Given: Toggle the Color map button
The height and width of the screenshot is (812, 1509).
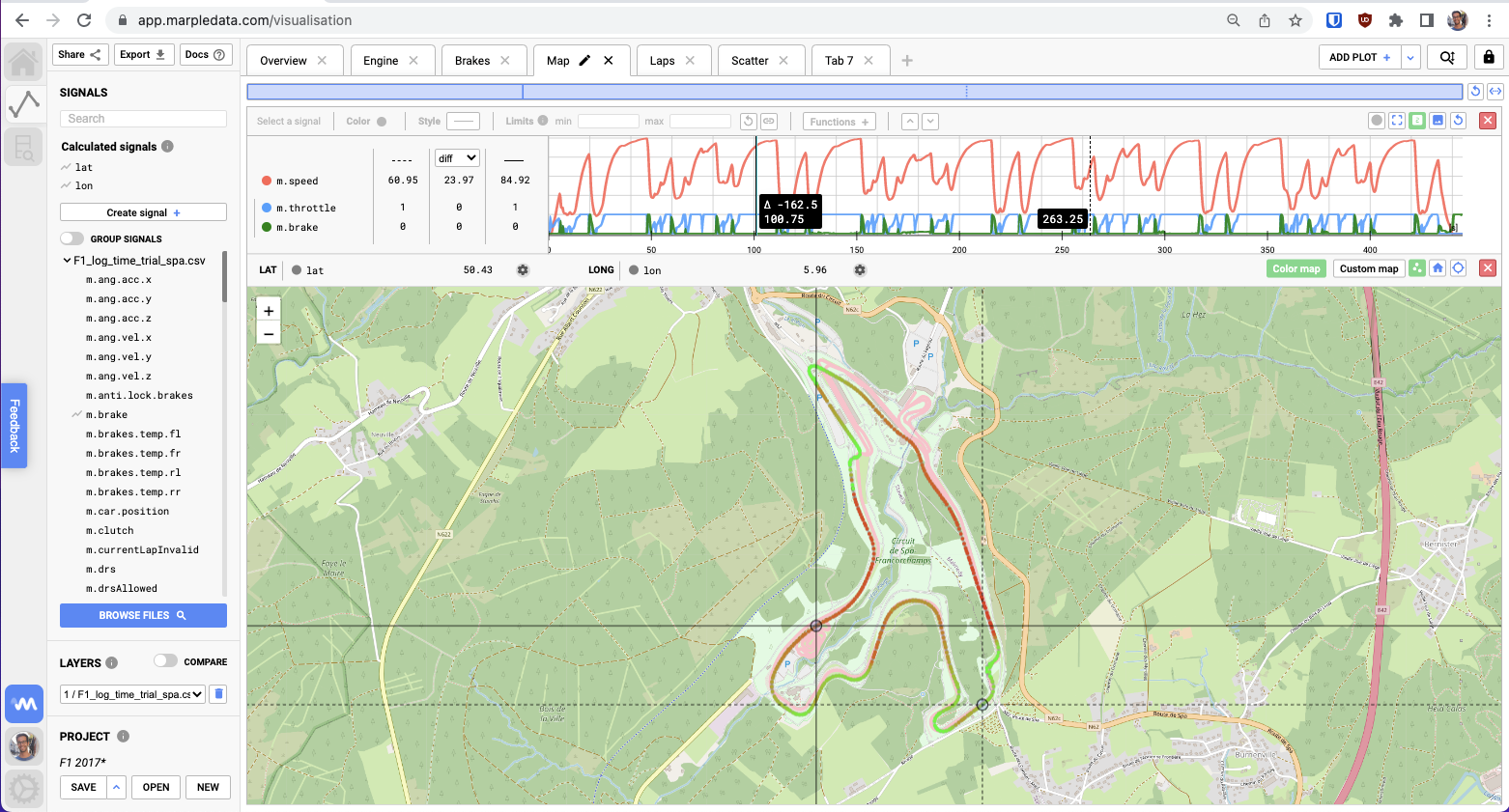Looking at the screenshot, I should point(1295,268).
